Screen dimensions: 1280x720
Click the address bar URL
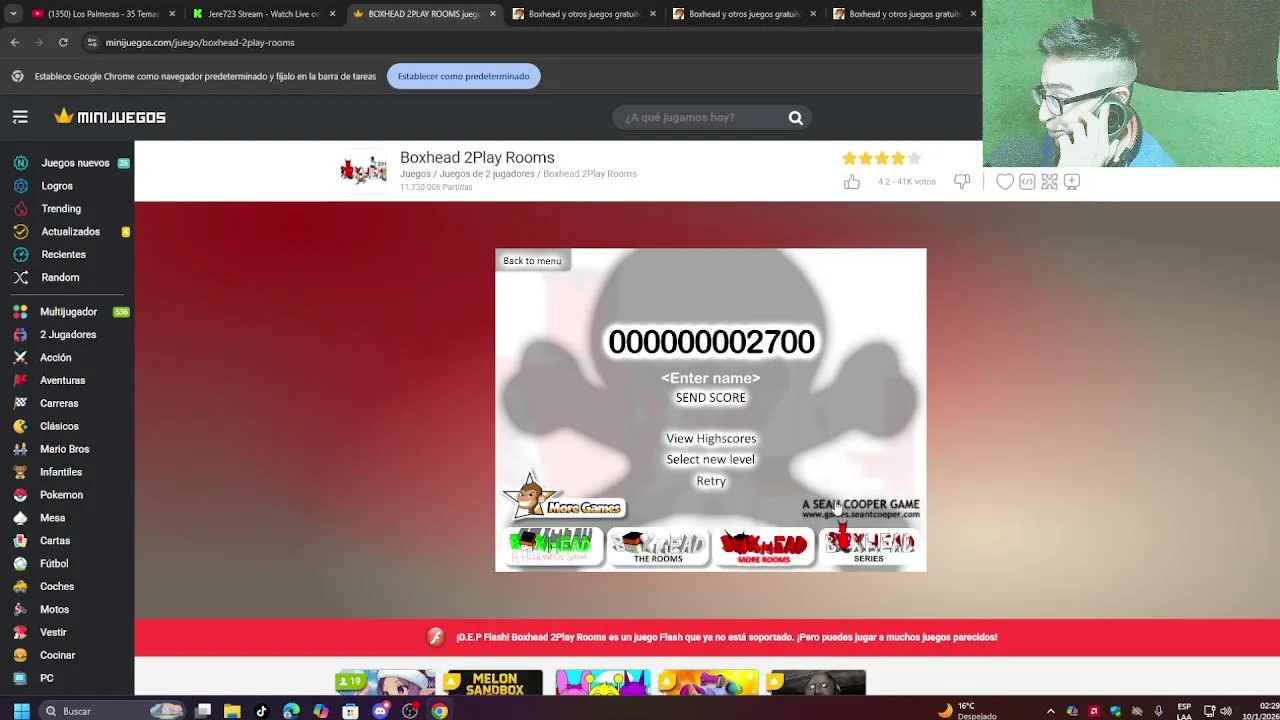click(x=200, y=43)
